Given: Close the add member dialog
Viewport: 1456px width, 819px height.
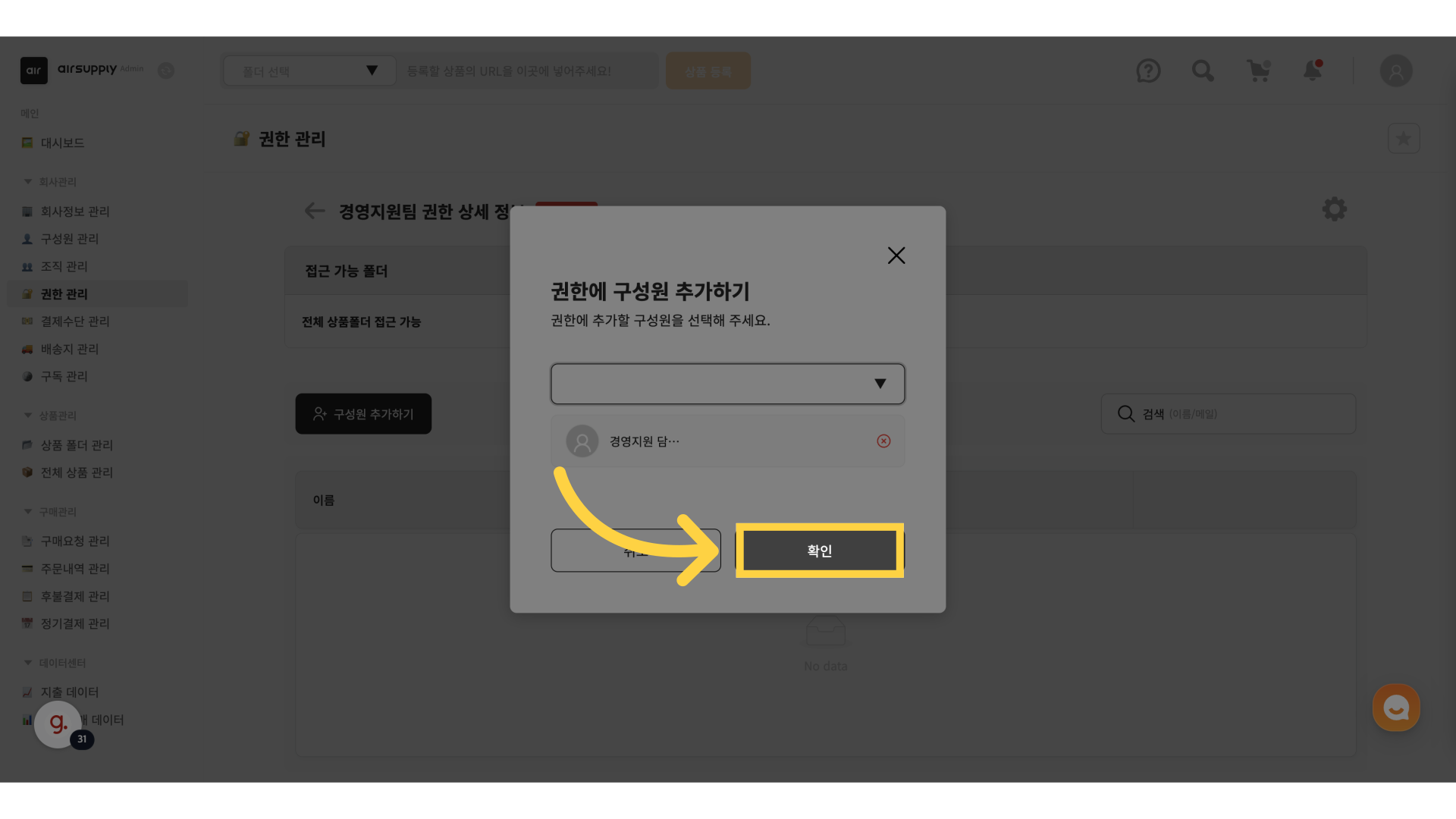Looking at the screenshot, I should (x=896, y=256).
